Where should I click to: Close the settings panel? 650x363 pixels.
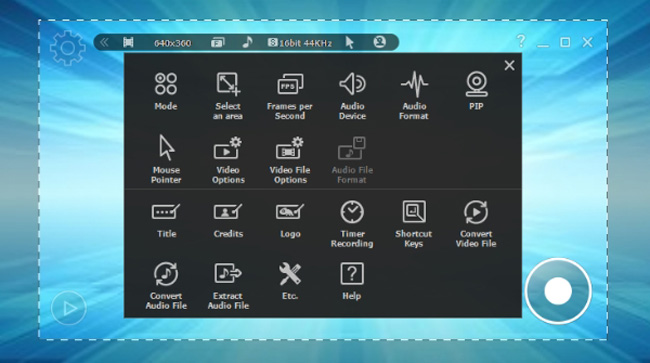(509, 65)
